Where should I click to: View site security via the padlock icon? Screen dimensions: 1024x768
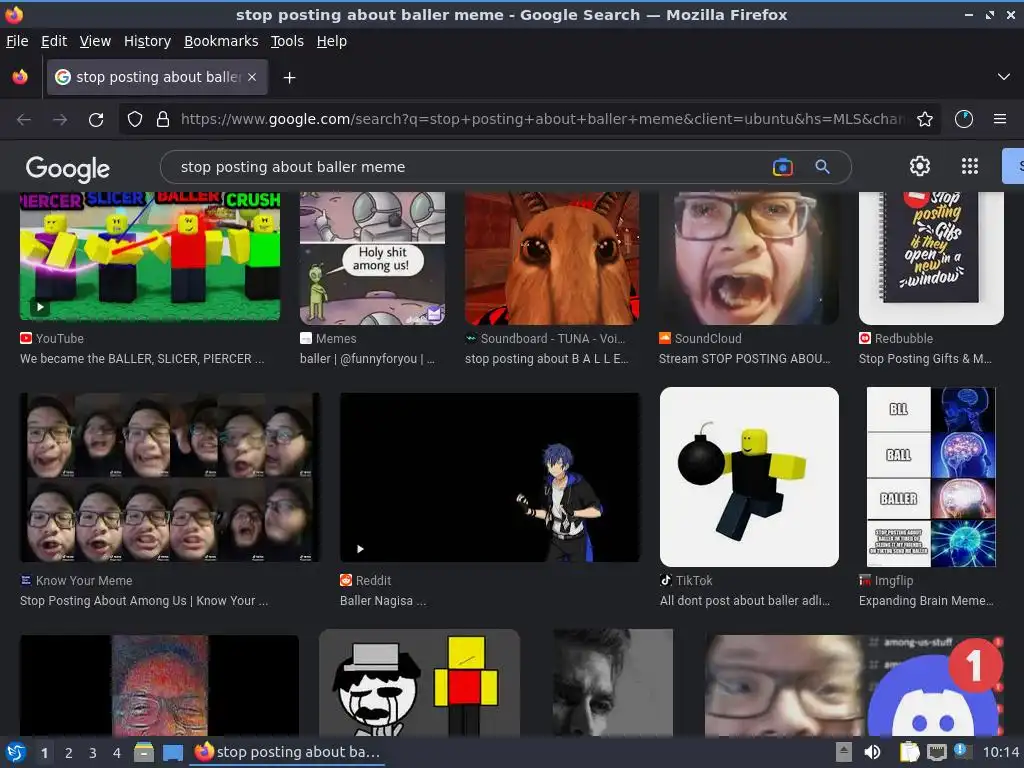tap(163, 120)
